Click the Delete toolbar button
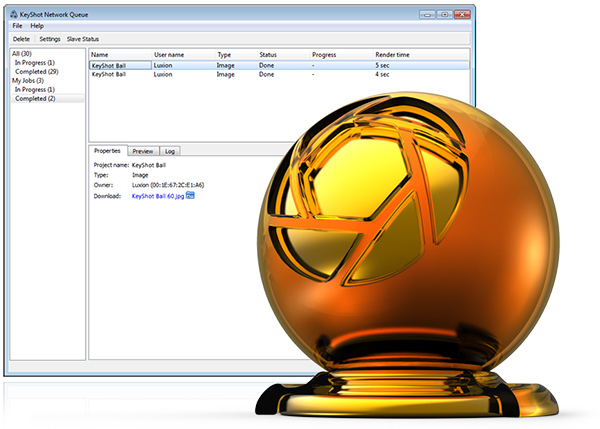The image size is (600, 429). tap(21, 39)
